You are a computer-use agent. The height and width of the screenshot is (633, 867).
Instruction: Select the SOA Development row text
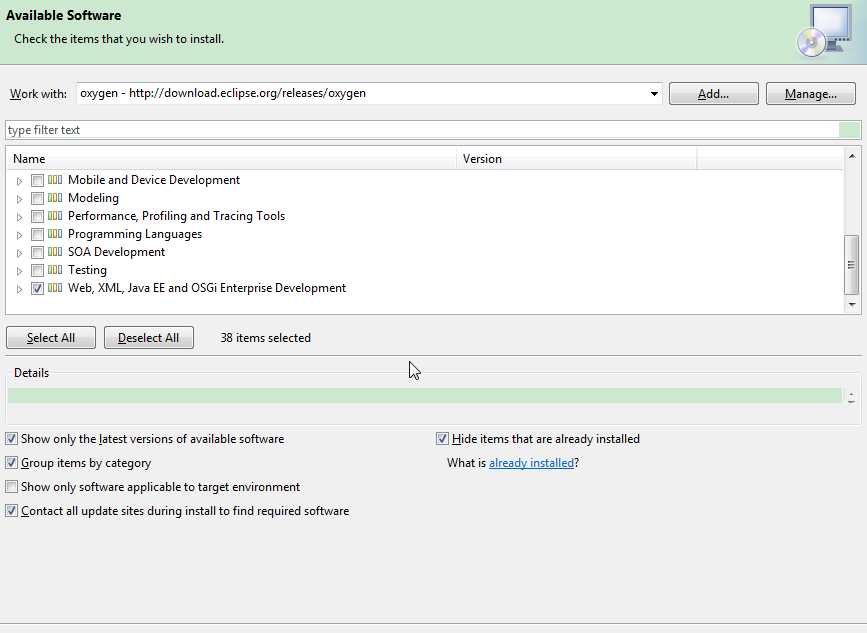(x=116, y=252)
